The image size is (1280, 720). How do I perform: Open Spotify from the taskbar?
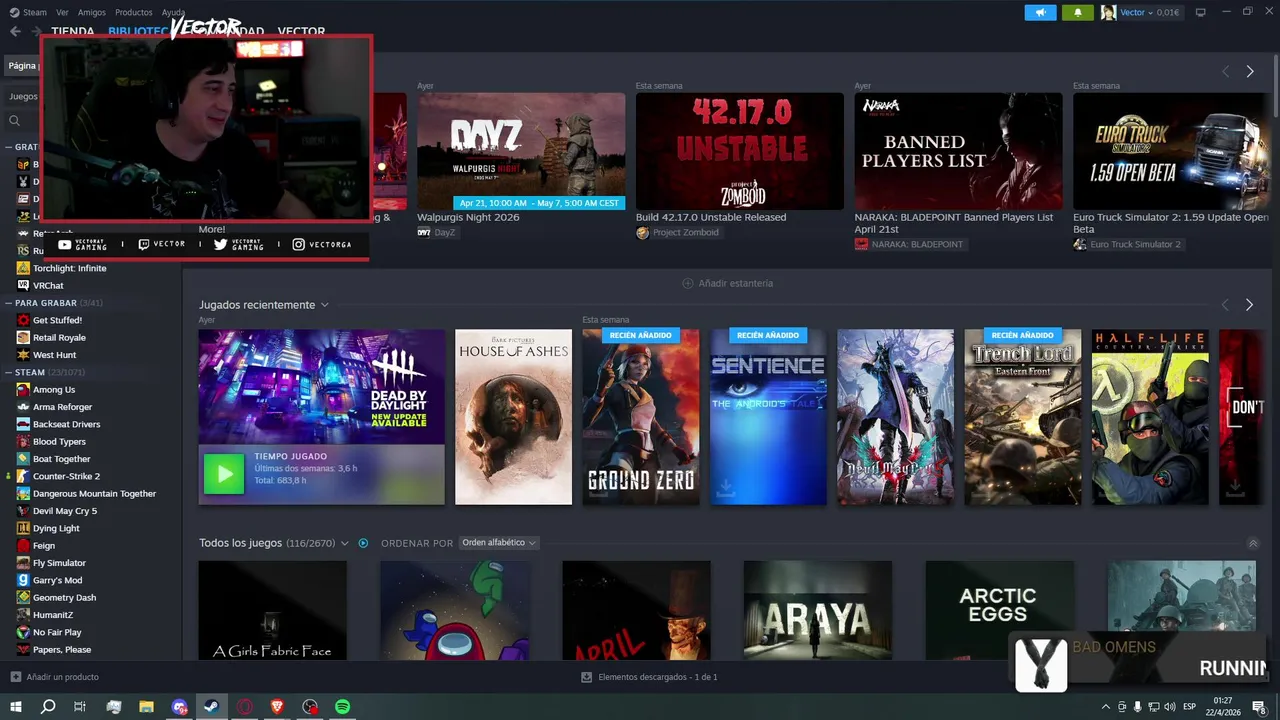click(x=343, y=707)
